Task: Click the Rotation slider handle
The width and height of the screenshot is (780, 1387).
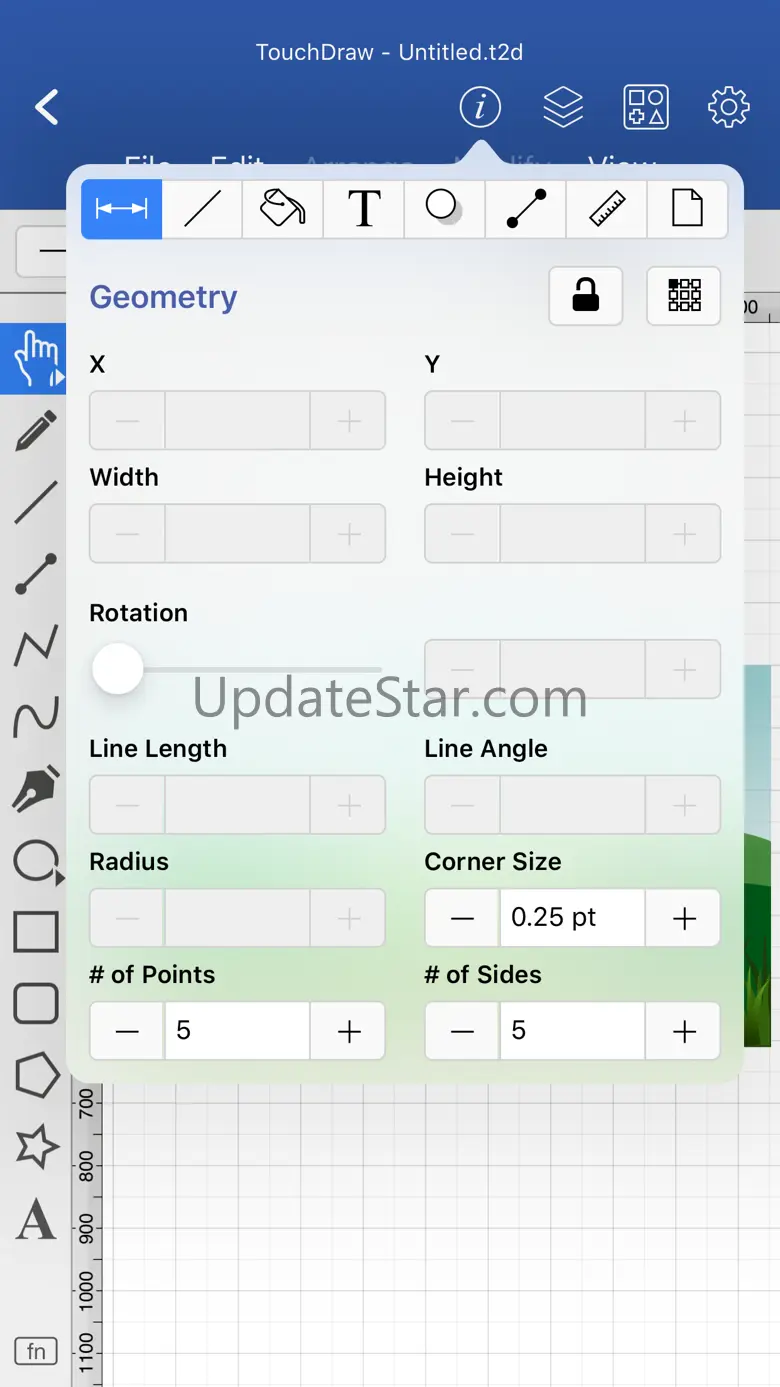Action: click(x=118, y=669)
